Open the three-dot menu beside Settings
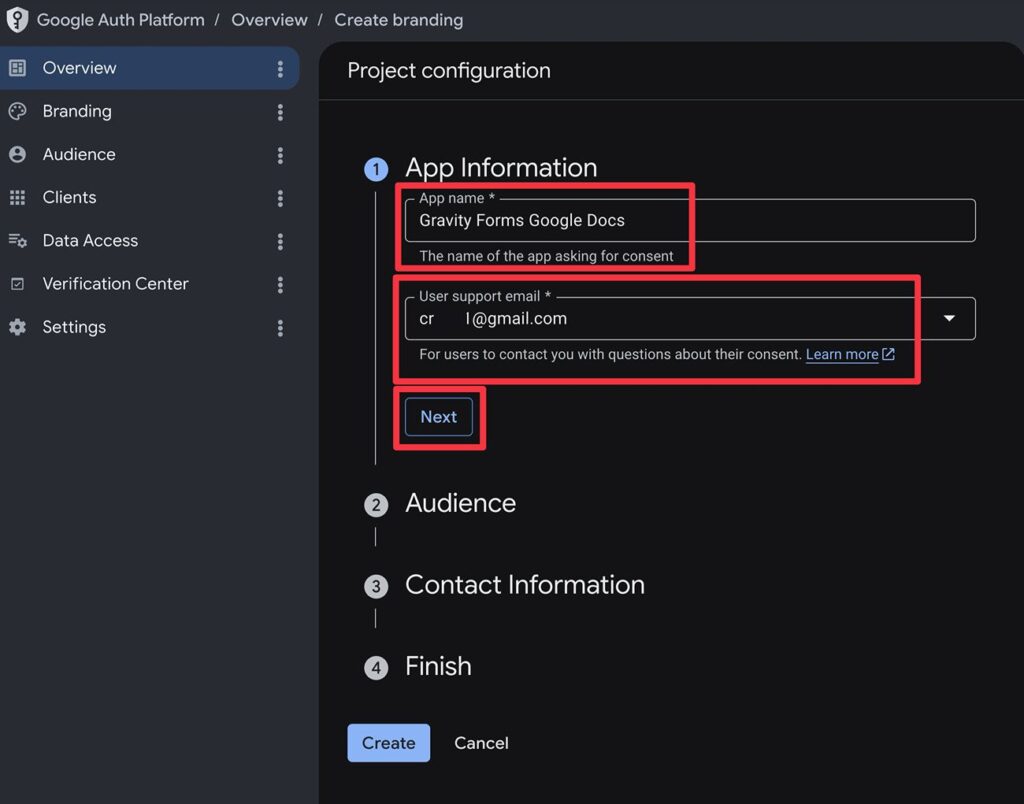The image size is (1024, 804). (280, 327)
